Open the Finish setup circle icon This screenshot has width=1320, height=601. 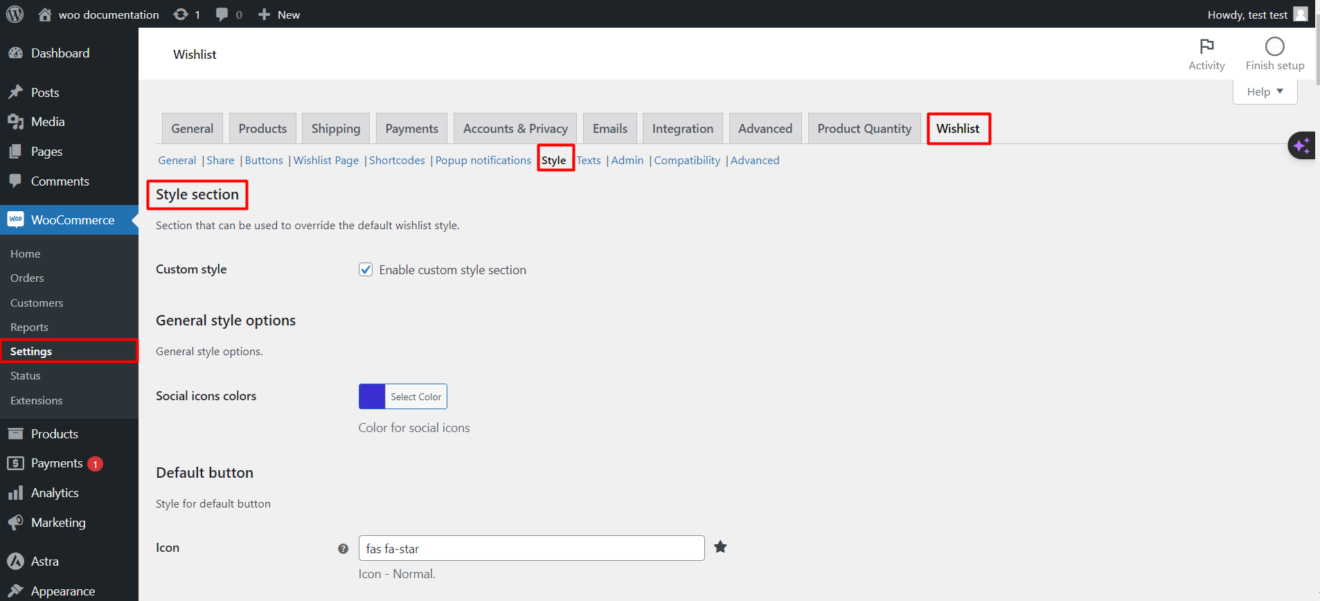pos(1274,44)
